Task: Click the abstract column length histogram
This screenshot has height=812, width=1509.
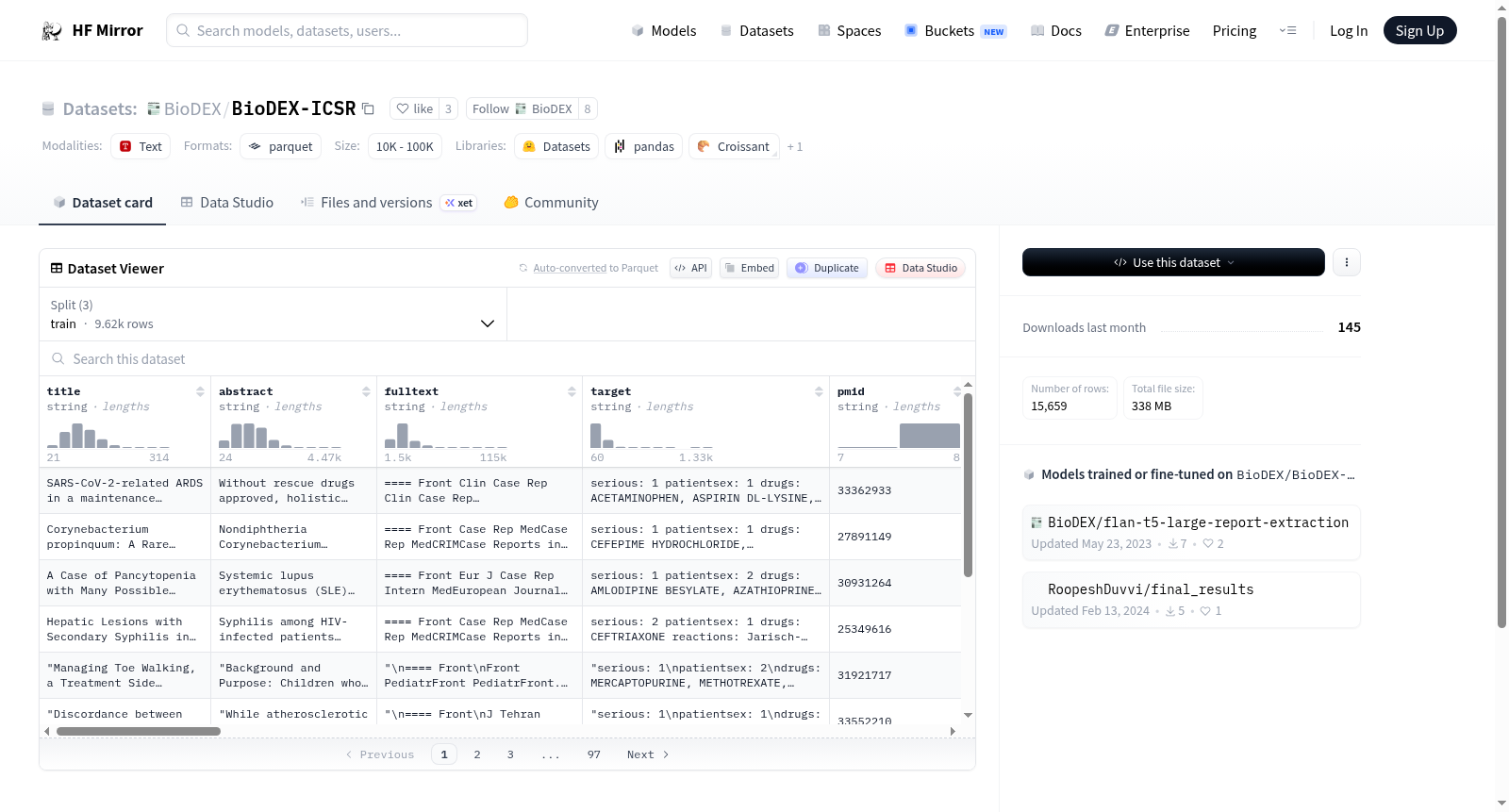Action: [280, 435]
